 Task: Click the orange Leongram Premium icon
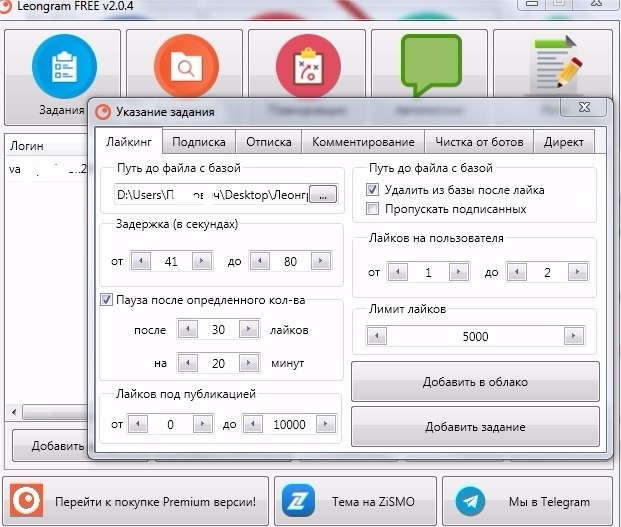pyautogui.click(x=26, y=500)
